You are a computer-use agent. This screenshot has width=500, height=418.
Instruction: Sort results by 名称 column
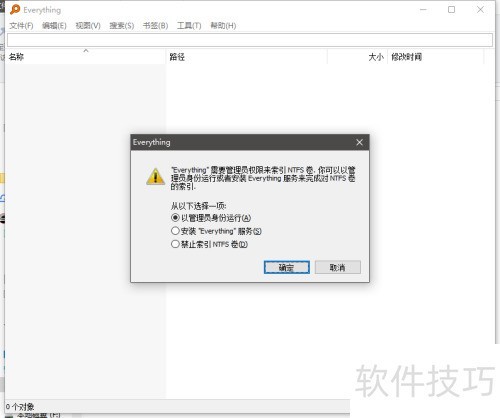[x=85, y=57]
